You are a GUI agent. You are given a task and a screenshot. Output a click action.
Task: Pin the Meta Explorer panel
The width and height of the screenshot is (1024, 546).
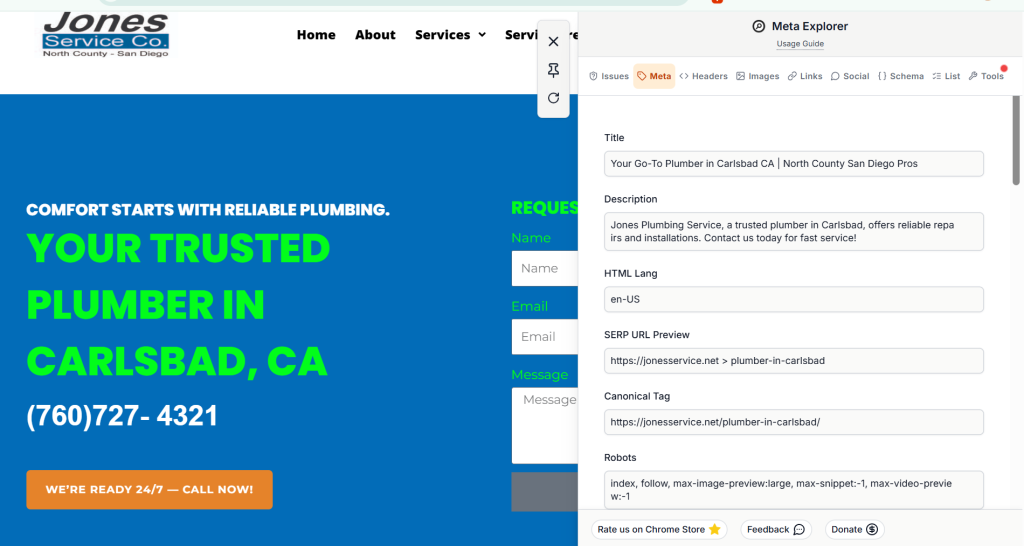click(x=553, y=70)
